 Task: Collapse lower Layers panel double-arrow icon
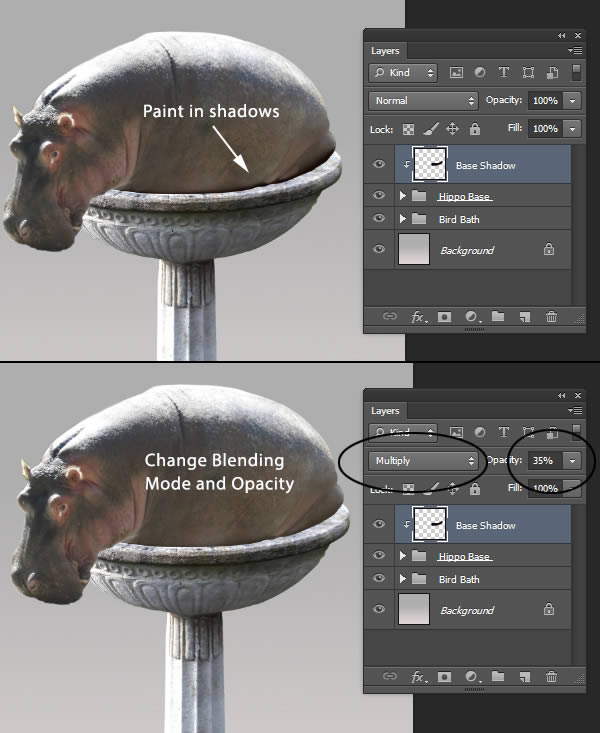(561, 395)
